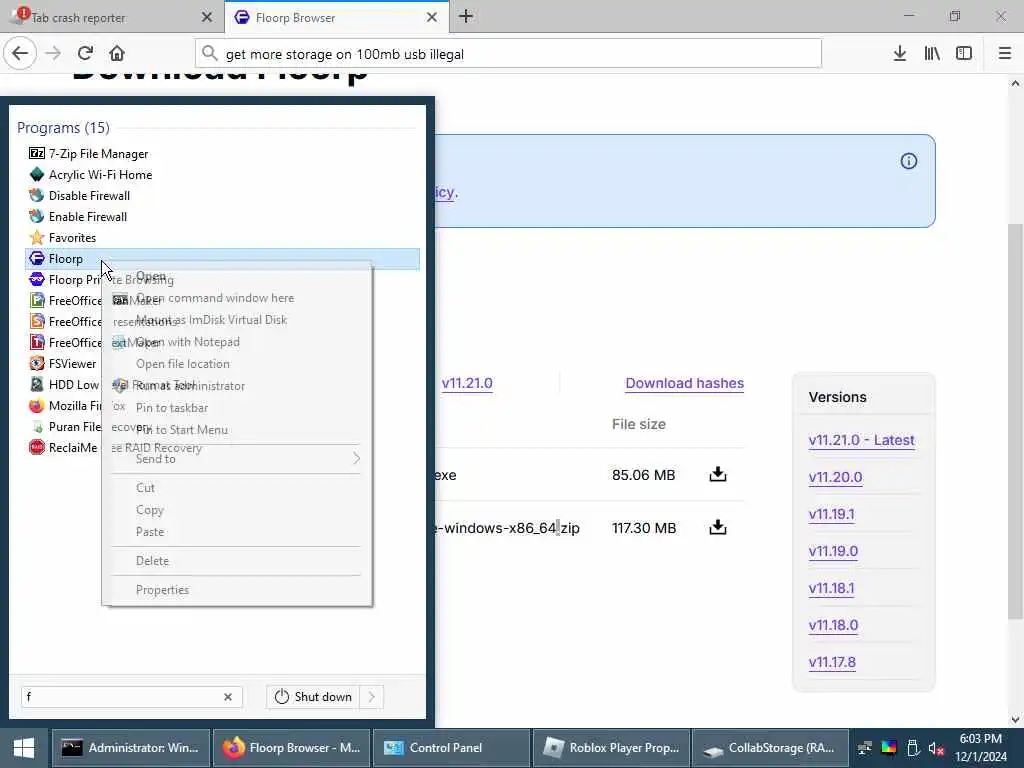Expand Shut down options arrow
The width and height of the screenshot is (1024, 768).
372,697
